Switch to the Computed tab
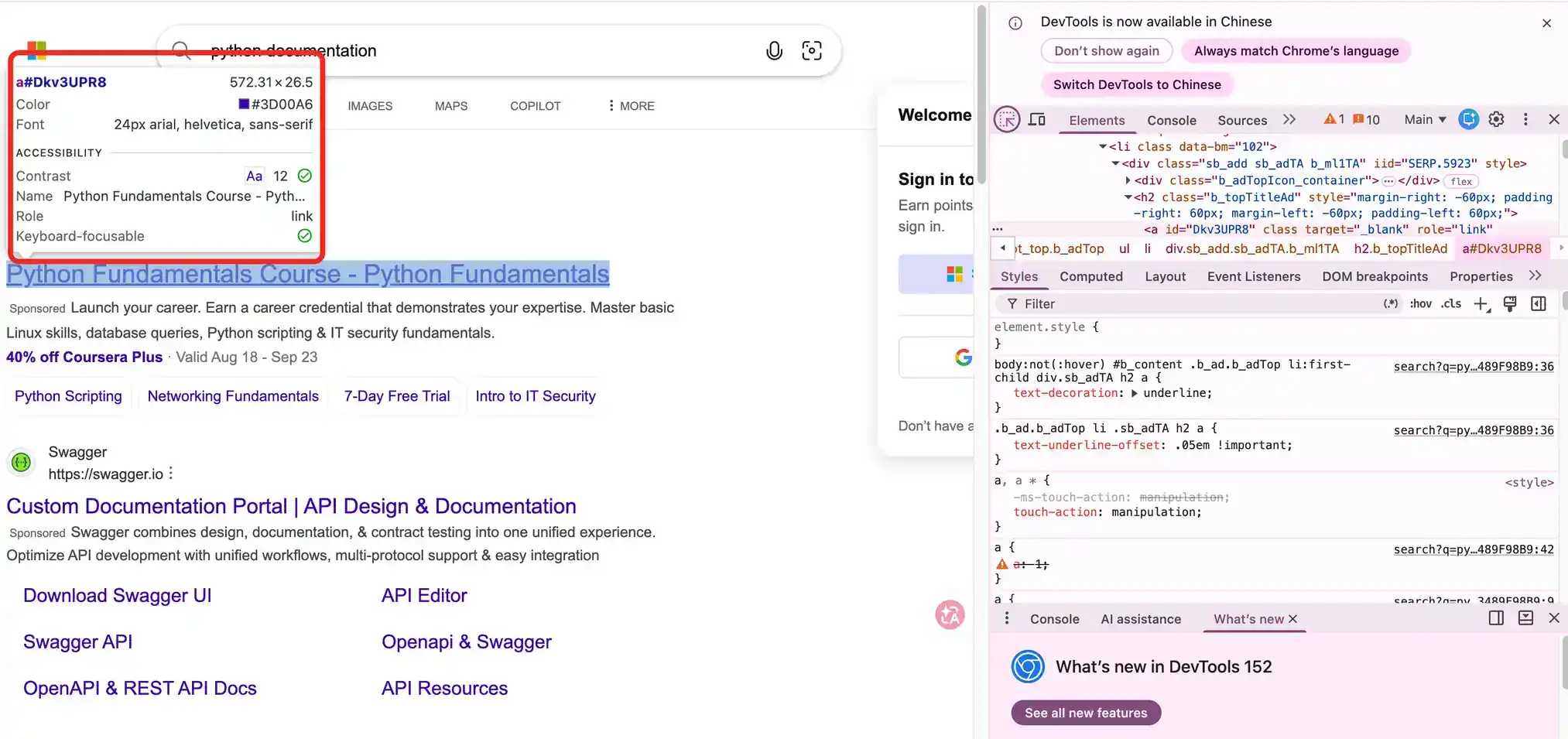The height and width of the screenshot is (739, 1568). (1091, 276)
